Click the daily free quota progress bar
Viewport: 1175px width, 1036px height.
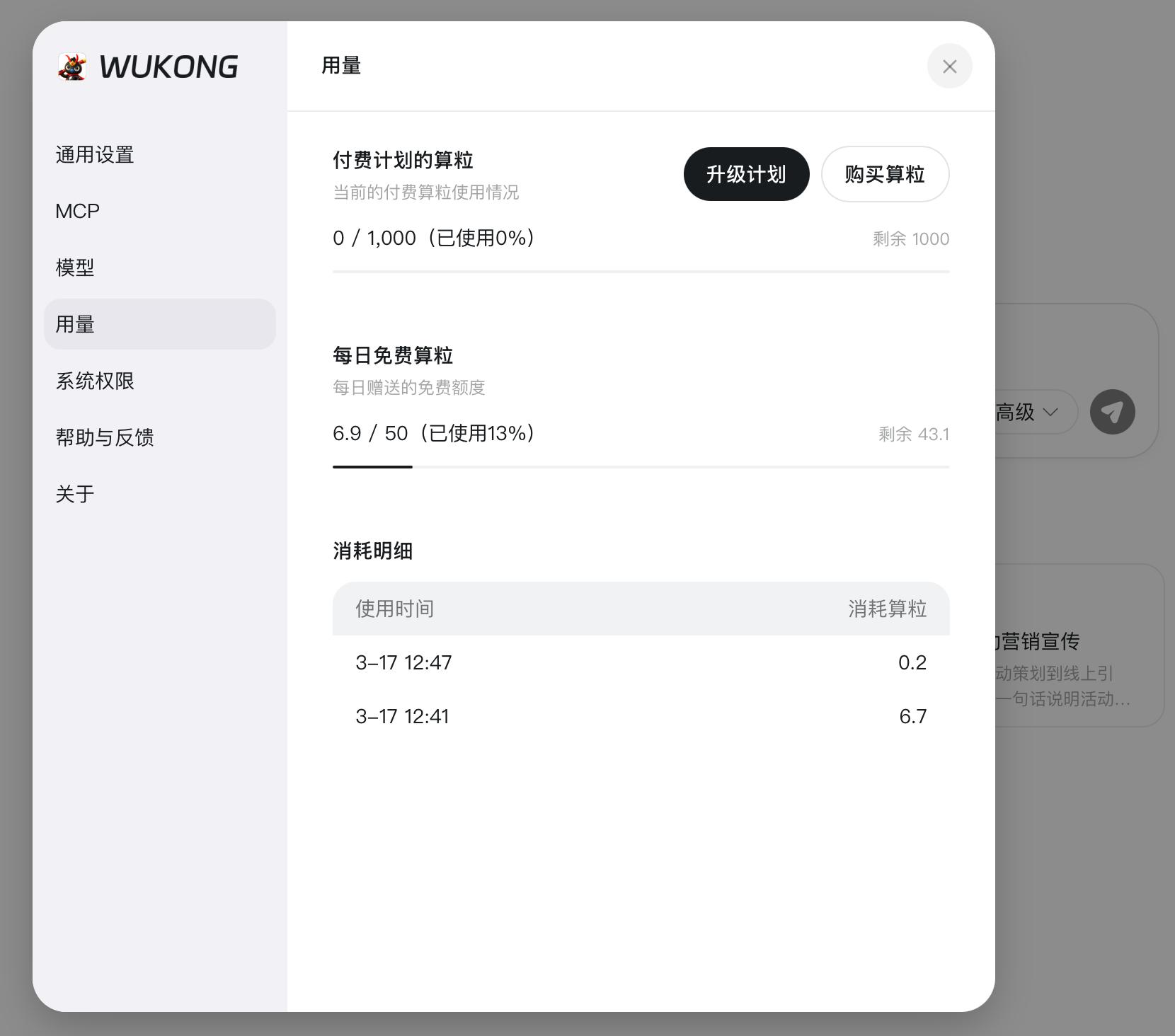[x=641, y=467]
